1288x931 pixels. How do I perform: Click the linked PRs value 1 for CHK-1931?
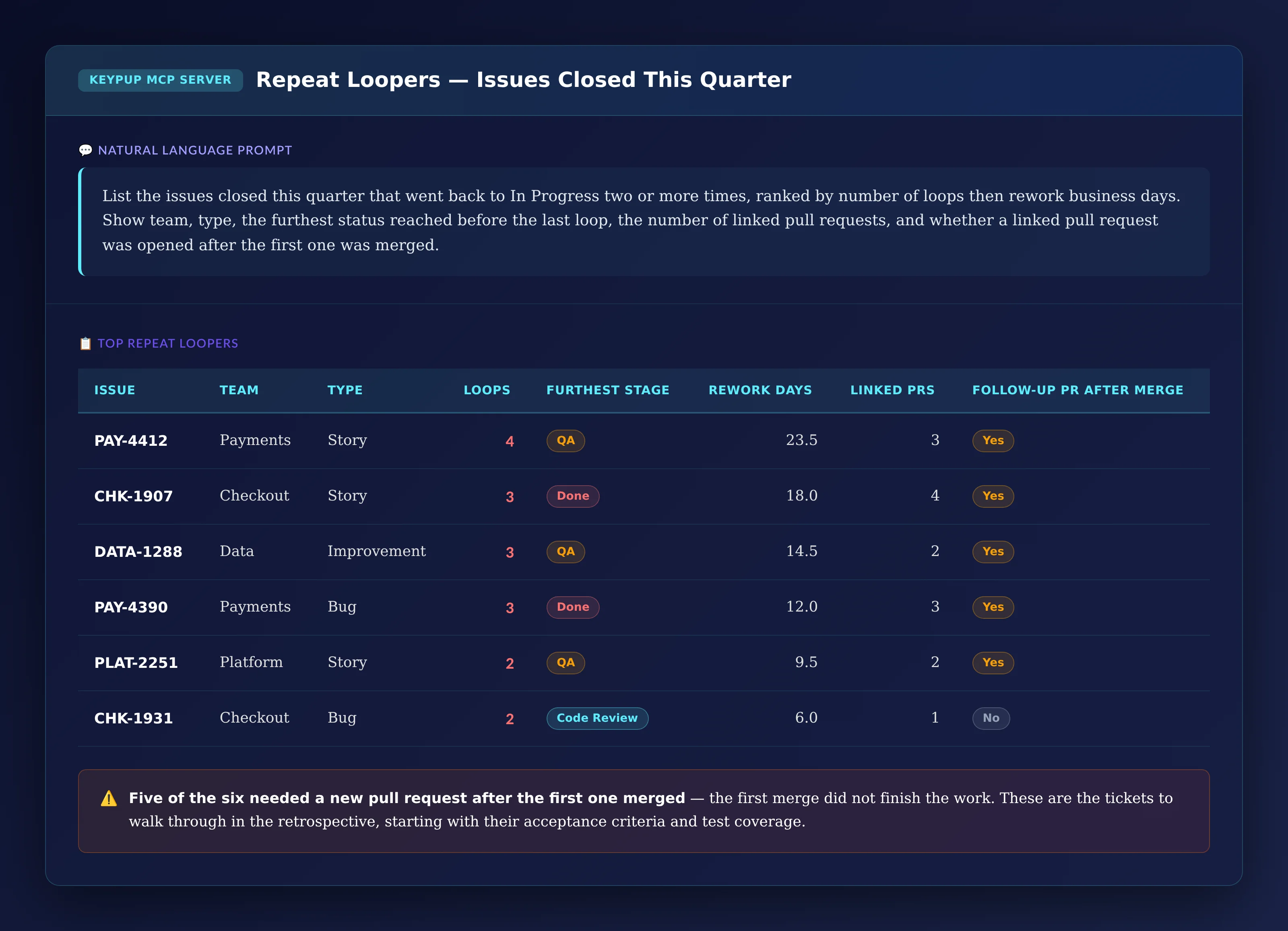pyautogui.click(x=935, y=718)
